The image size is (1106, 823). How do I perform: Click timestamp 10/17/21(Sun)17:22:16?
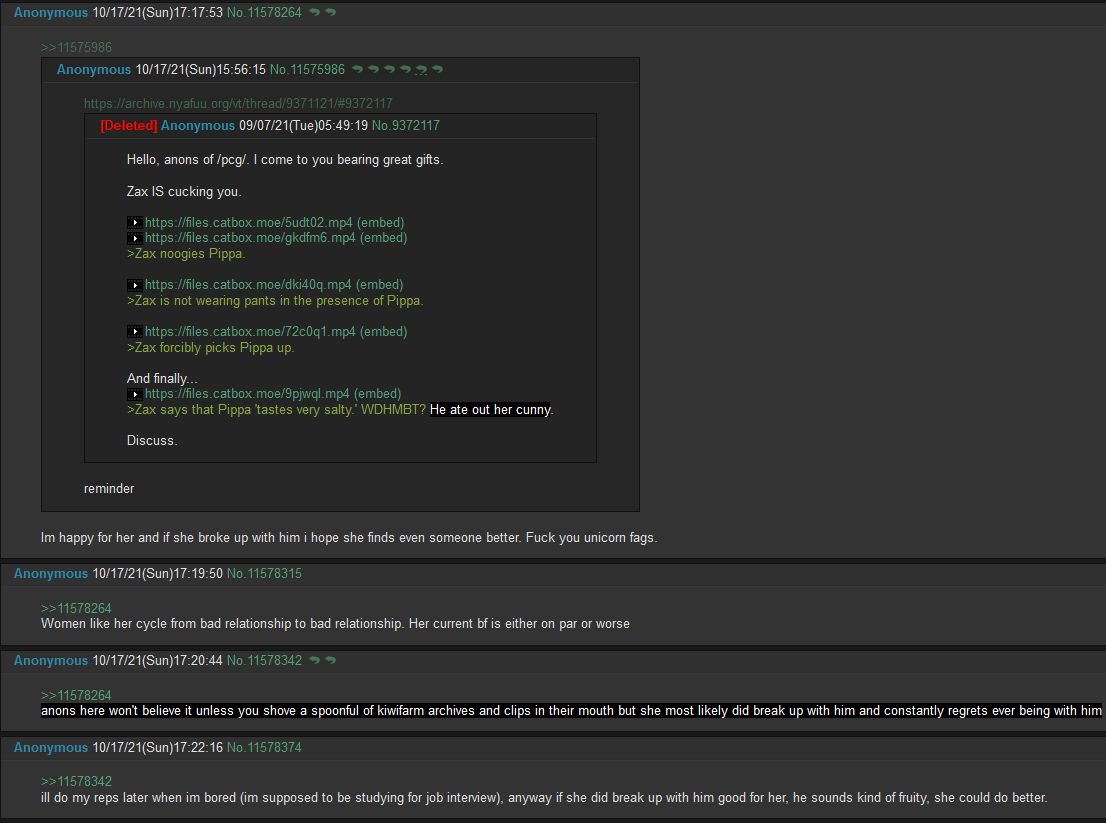(157, 747)
